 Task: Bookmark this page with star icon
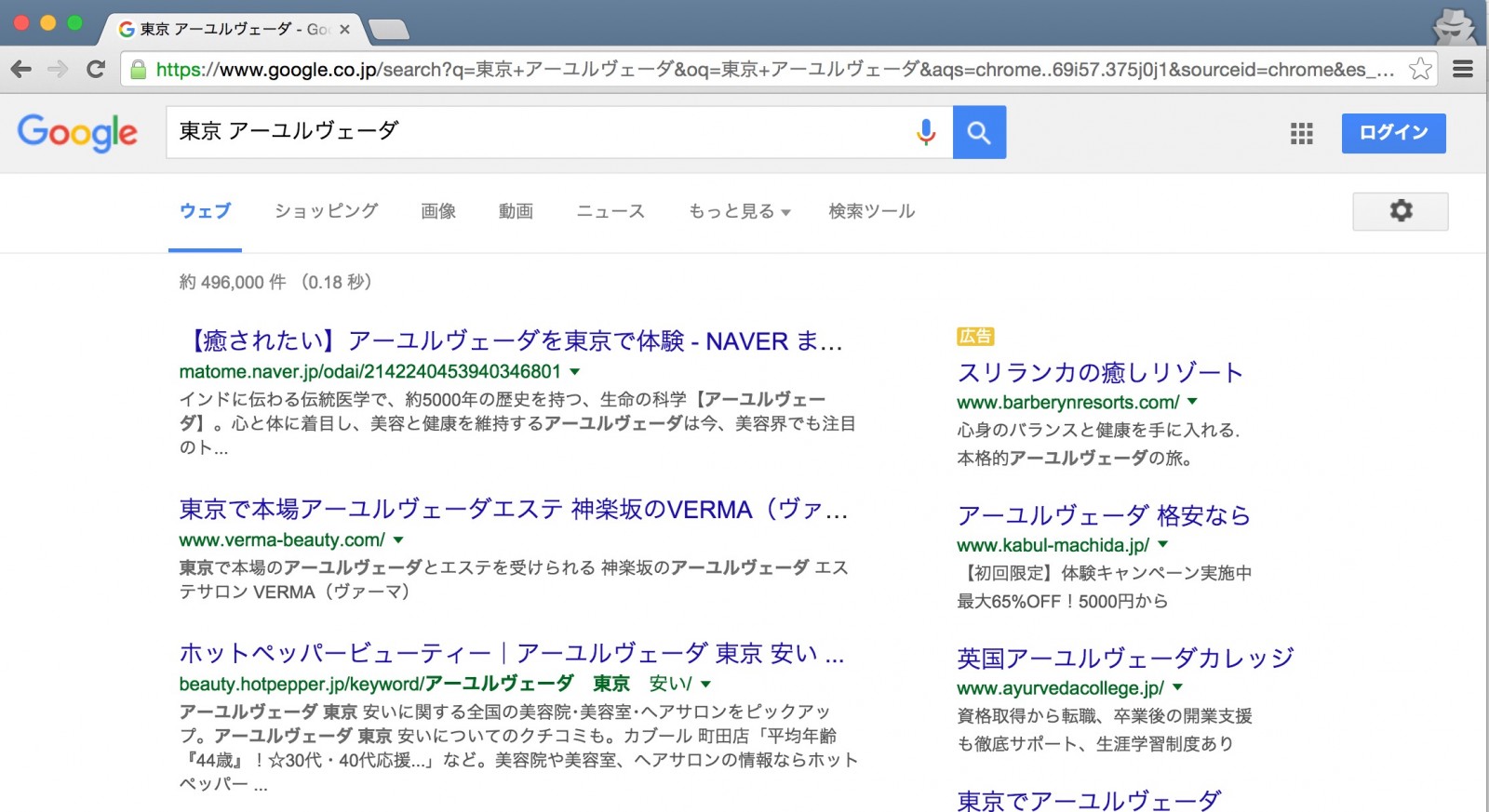click(1420, 69)
